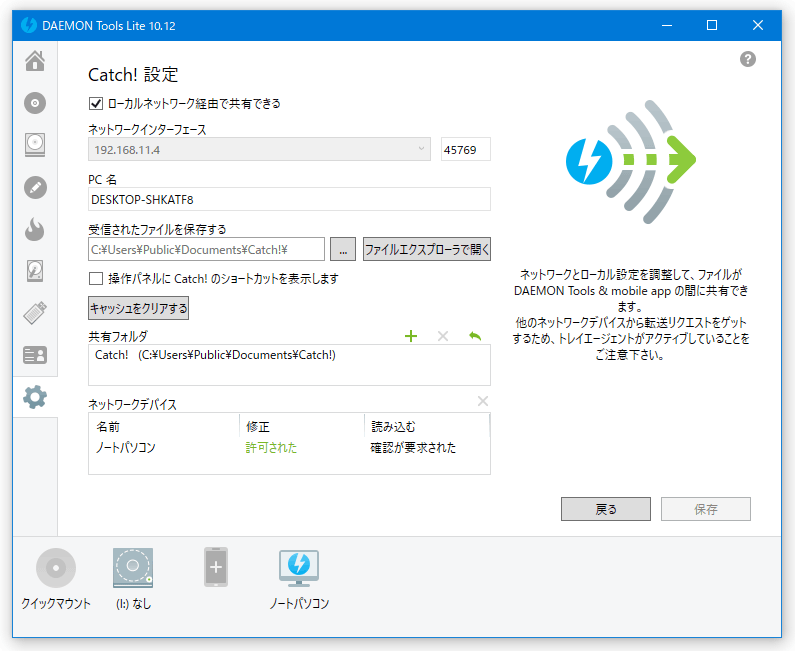
Task: Open the USB stick tools icon
Action: tap(35, 313)
